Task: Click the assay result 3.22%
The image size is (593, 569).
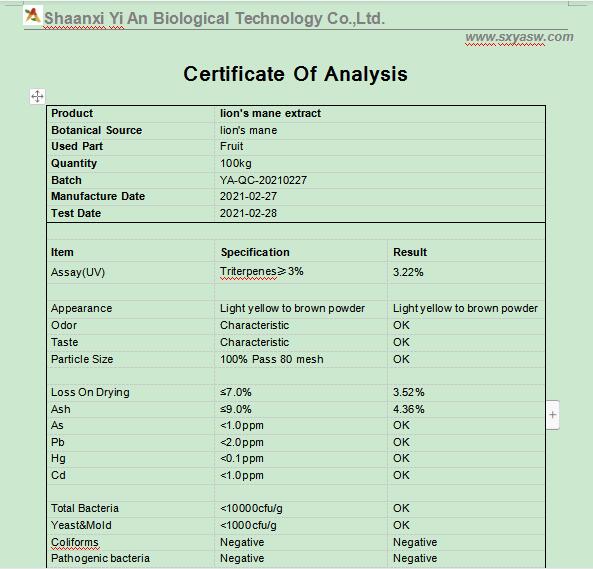Action: [408, 272]
